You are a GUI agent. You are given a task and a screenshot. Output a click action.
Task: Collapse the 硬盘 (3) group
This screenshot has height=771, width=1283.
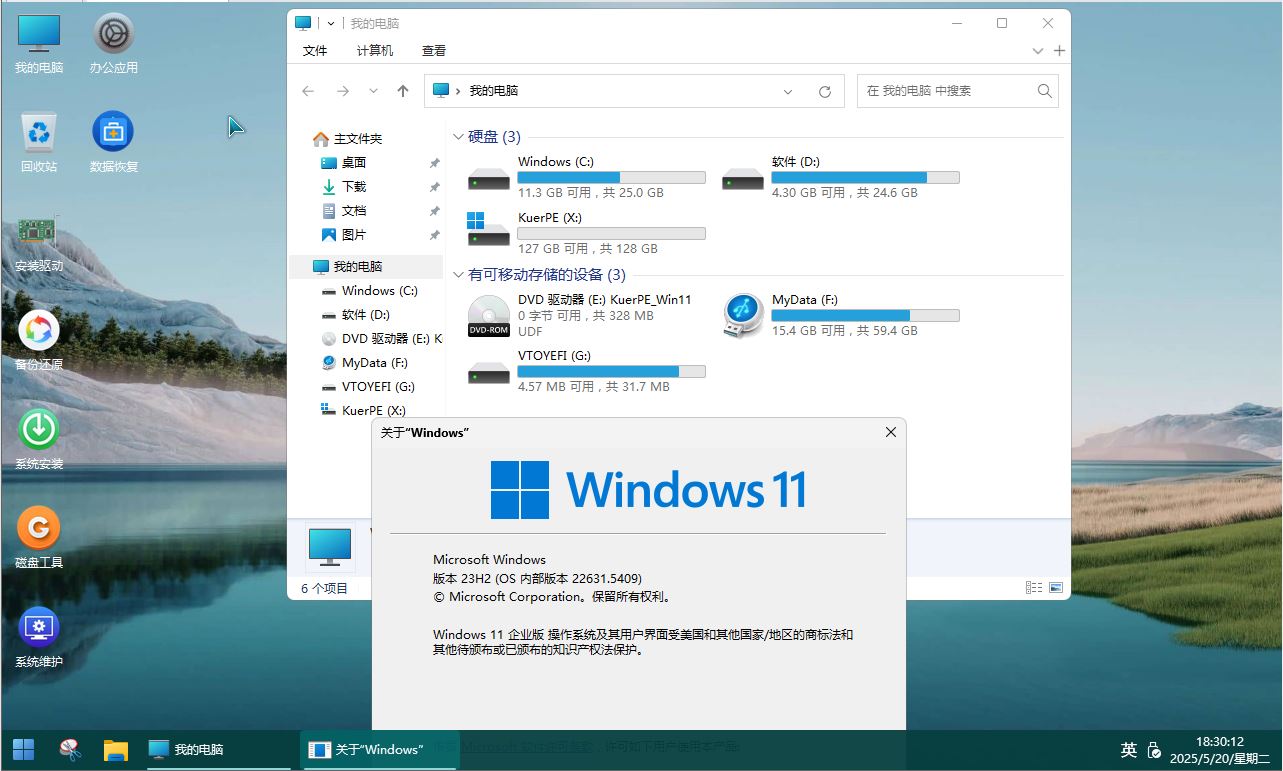(459, 137)
